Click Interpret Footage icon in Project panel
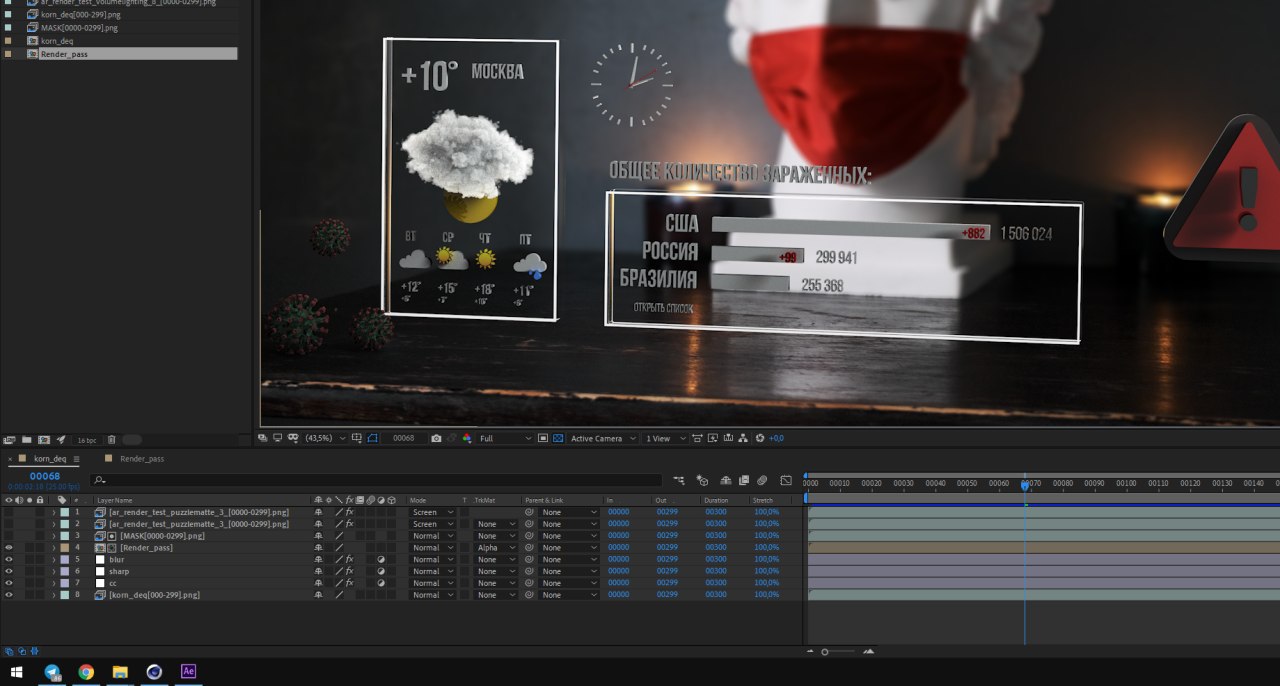 click(9, 439)
